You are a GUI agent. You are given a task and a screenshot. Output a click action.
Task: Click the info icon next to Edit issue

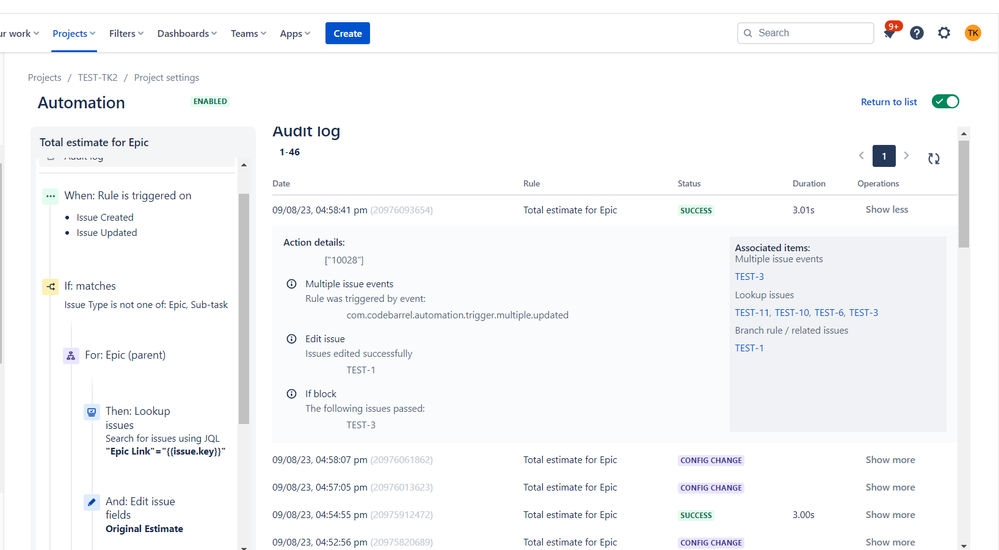pyautogui.click(x=291, y=339)
